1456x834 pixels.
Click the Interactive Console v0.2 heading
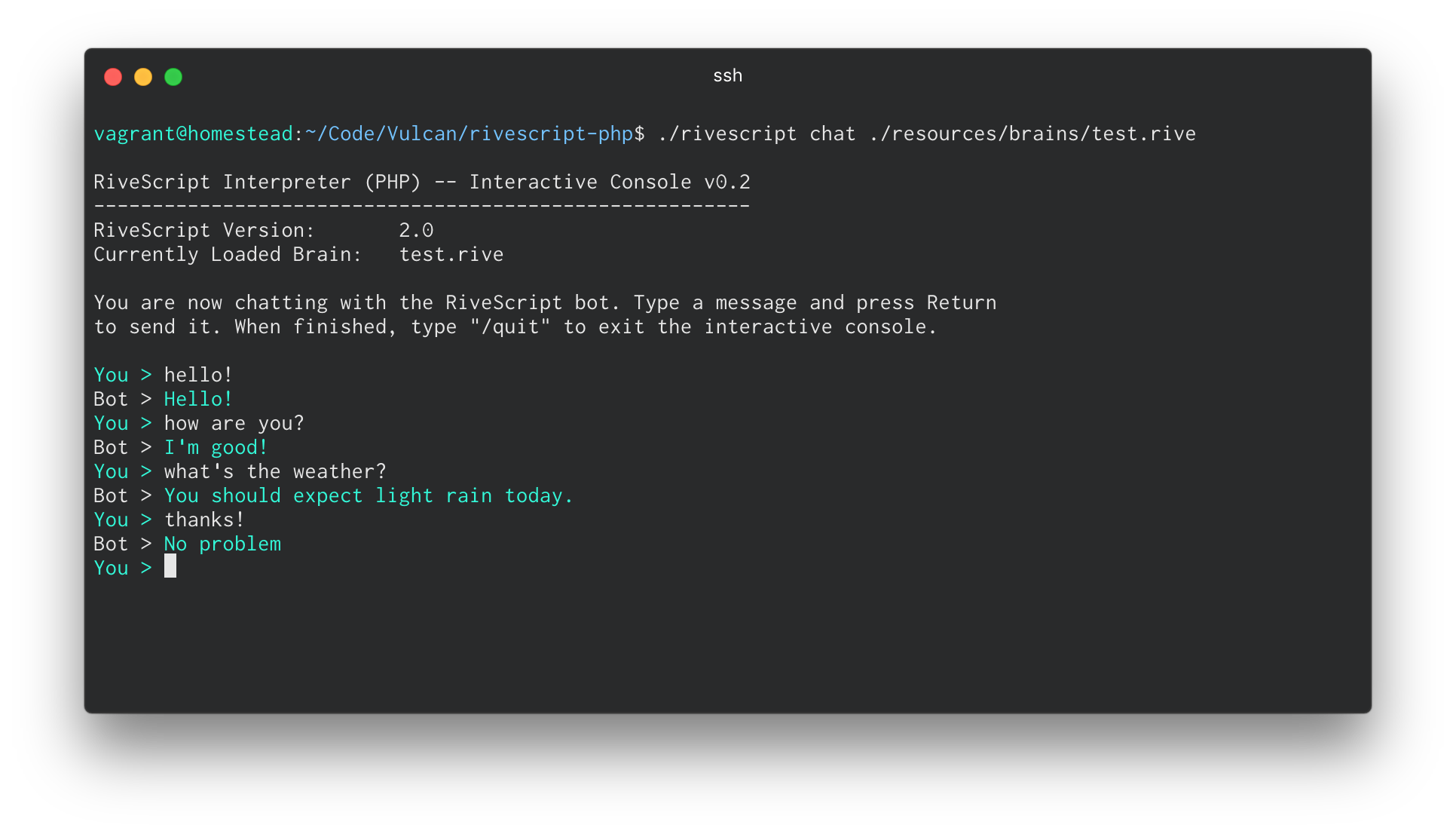(609, 182)
